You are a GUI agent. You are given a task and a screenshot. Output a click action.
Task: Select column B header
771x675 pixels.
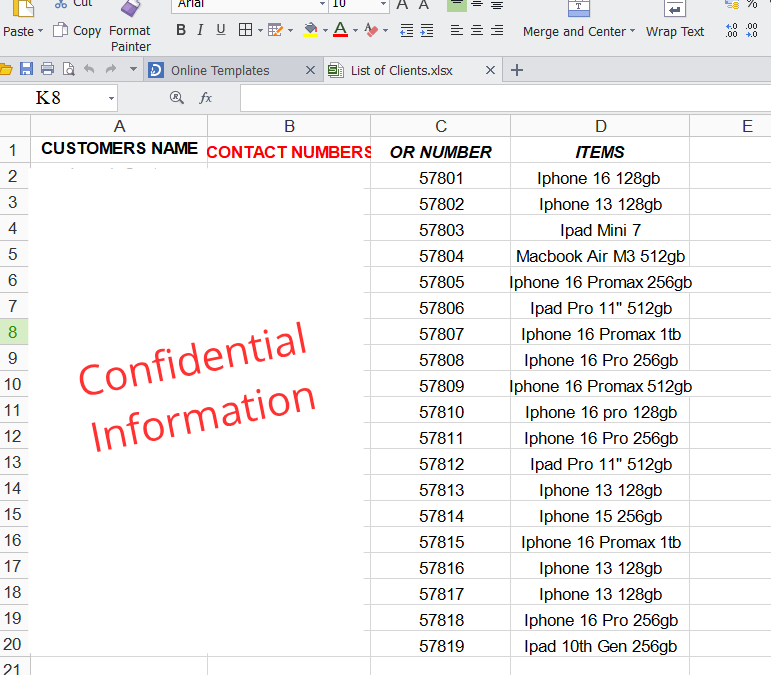click(x=289, y=126)
